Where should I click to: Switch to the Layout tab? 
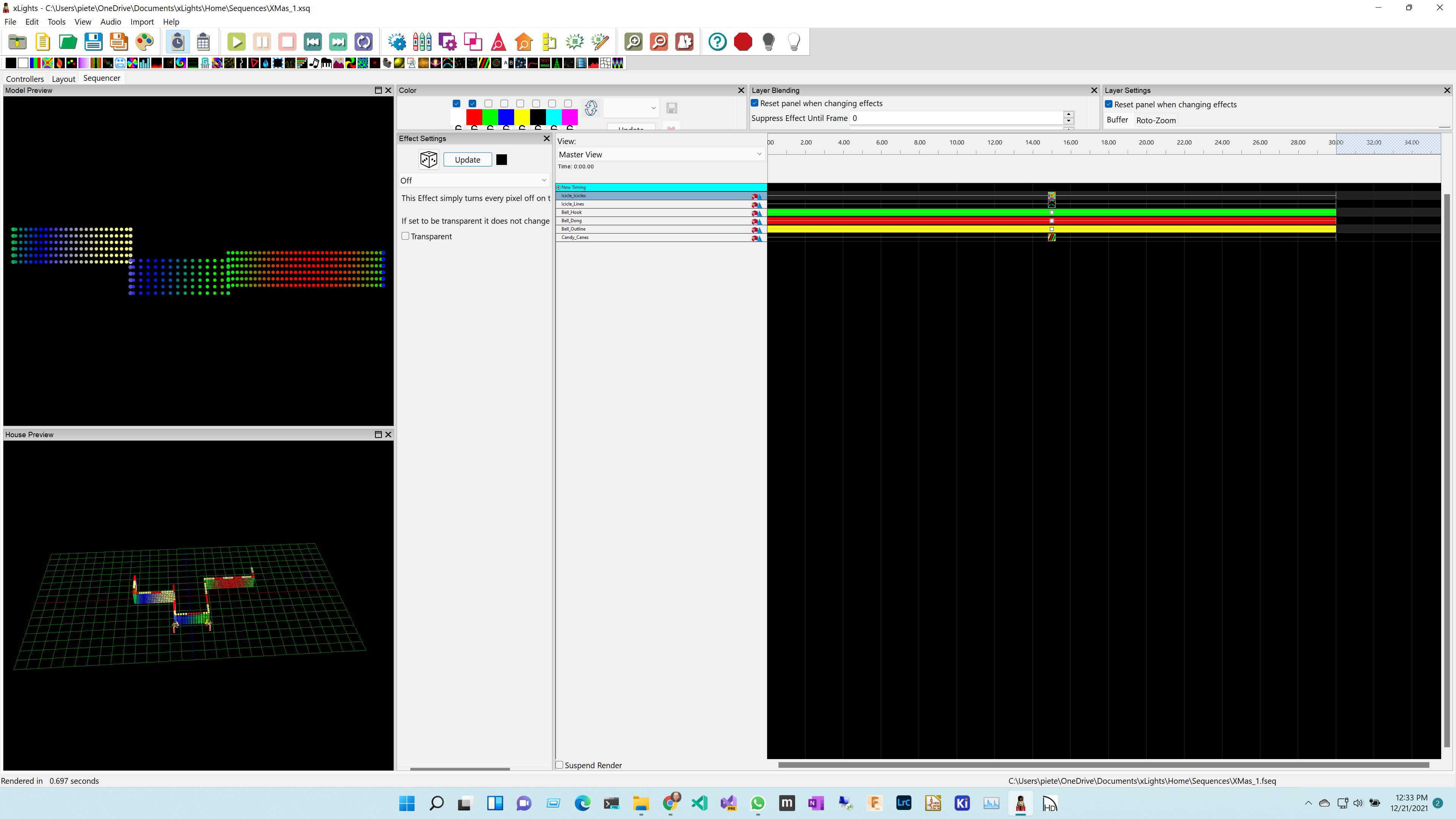tap(63, 78)
